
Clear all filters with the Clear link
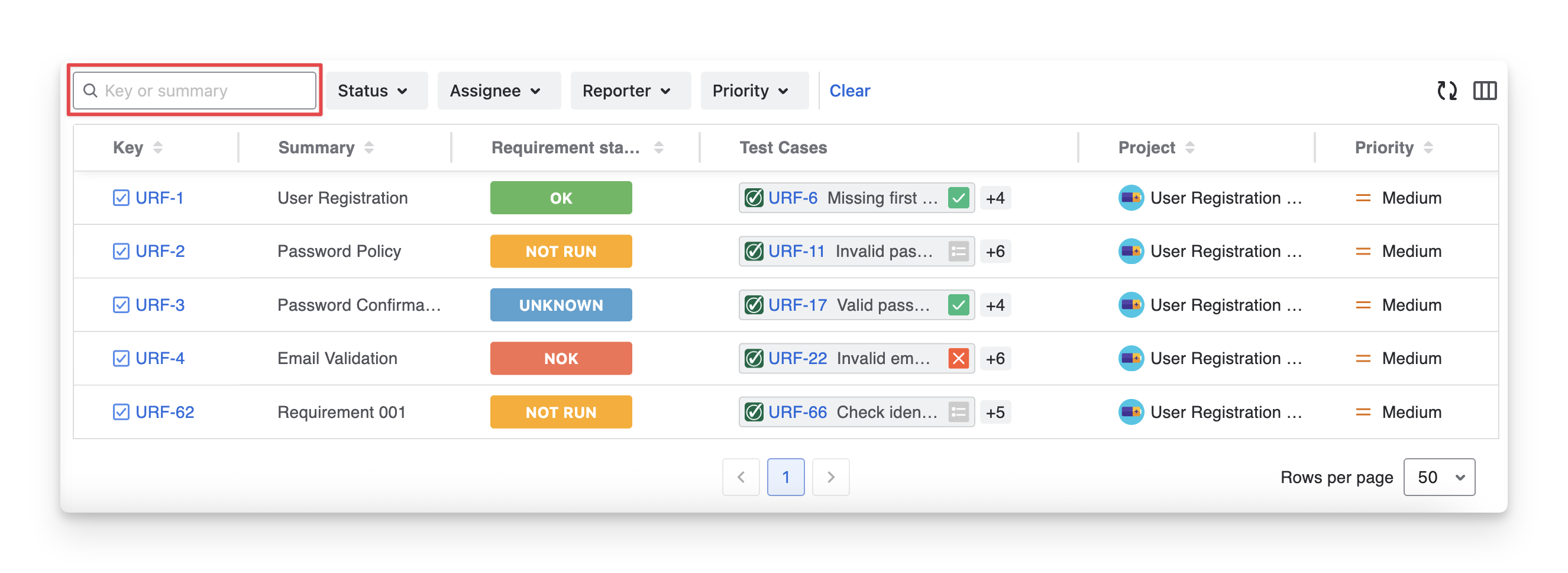[x=849, y=91]
